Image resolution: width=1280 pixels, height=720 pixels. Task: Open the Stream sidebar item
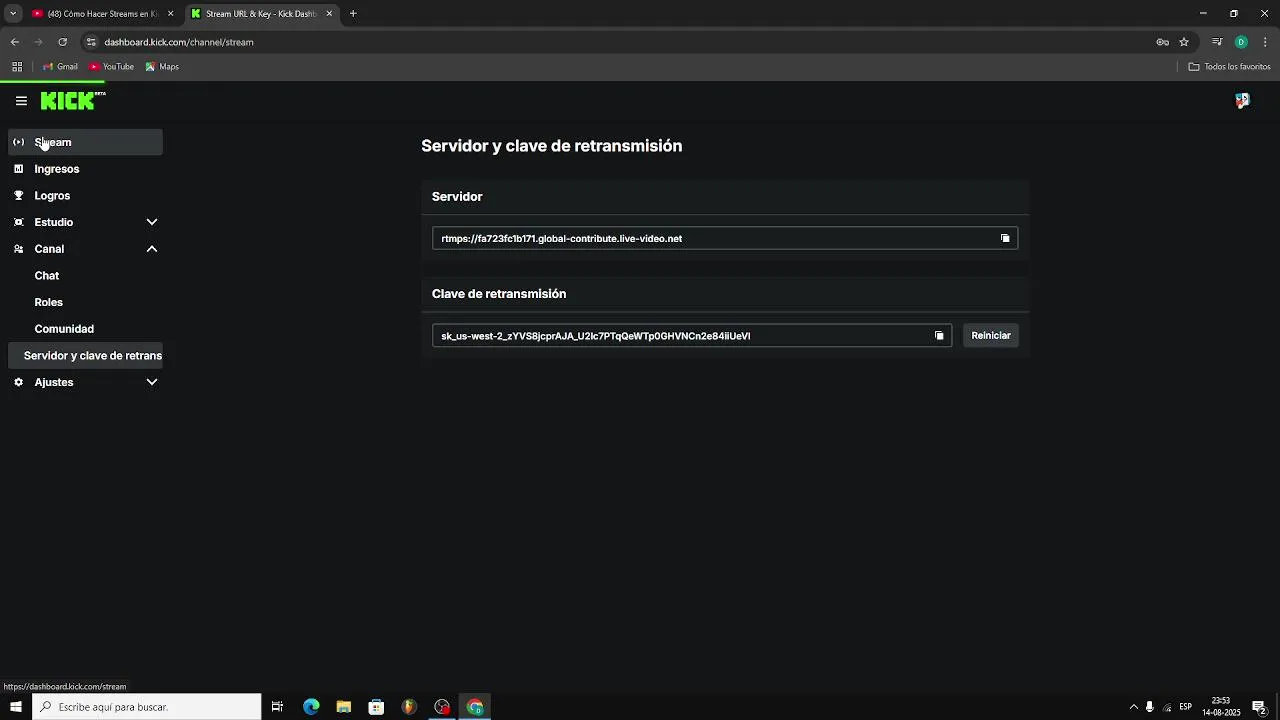pyautogui.click(x=85, y=142)
